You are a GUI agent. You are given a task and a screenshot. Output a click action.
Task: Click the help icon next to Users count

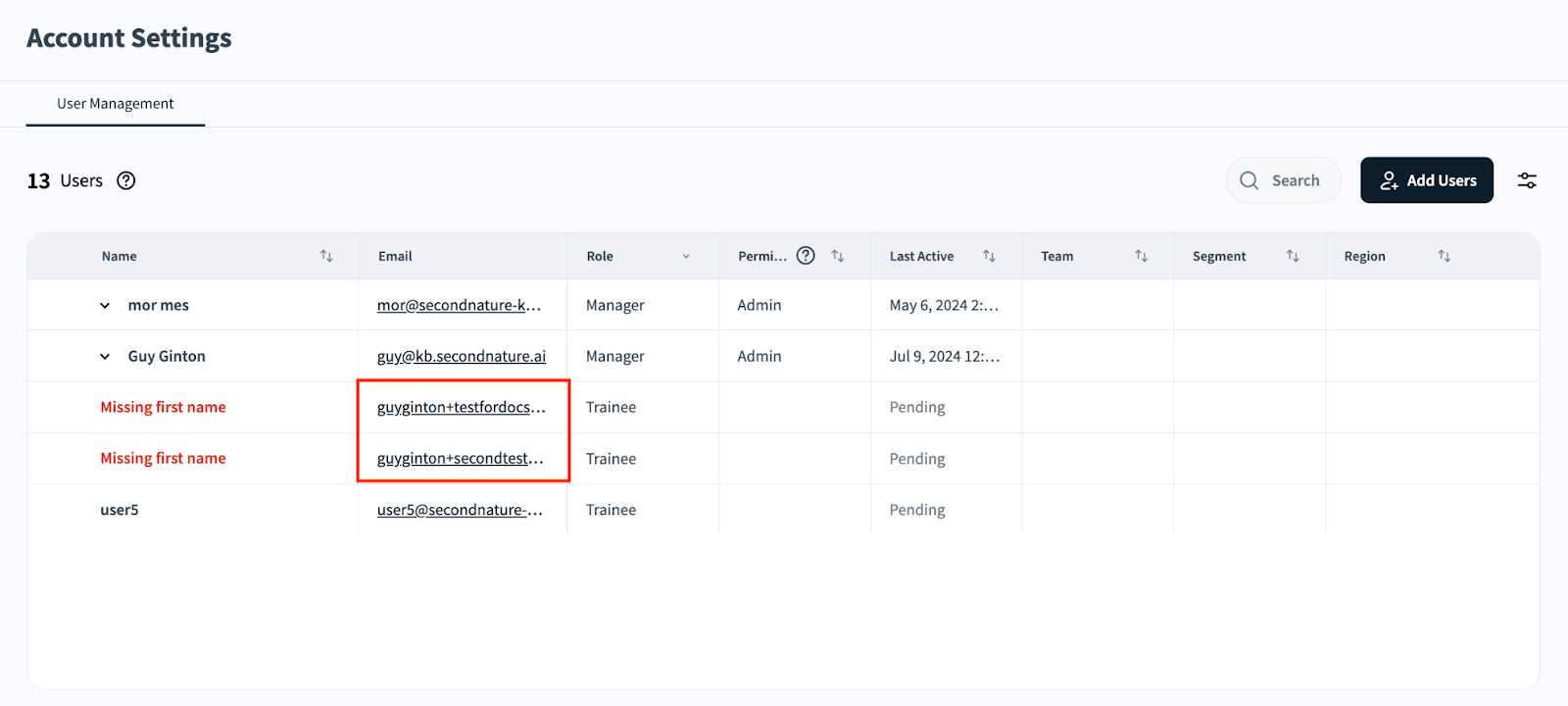click(126, 180)
